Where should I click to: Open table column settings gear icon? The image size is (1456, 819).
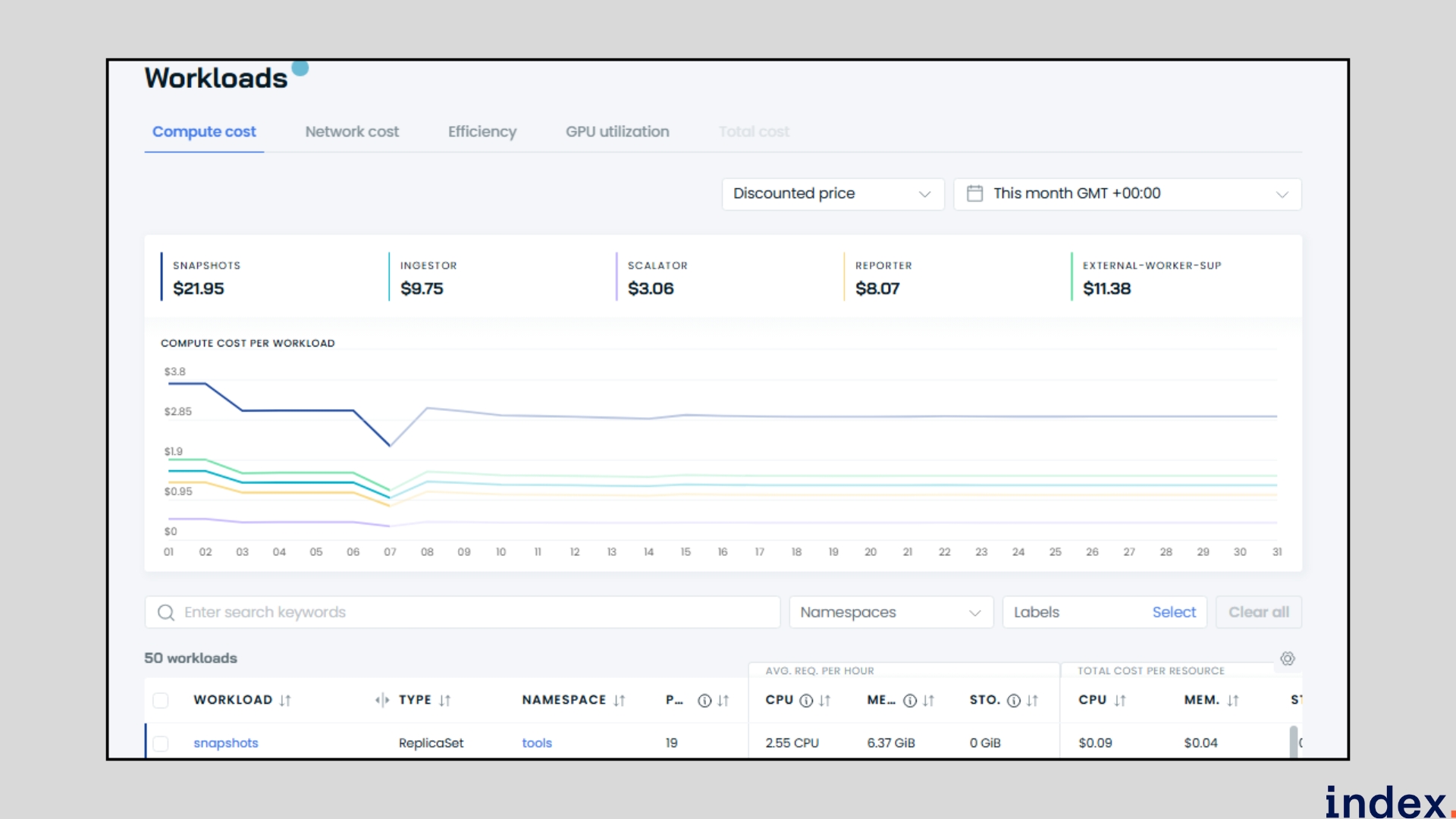click(1287, 658)
